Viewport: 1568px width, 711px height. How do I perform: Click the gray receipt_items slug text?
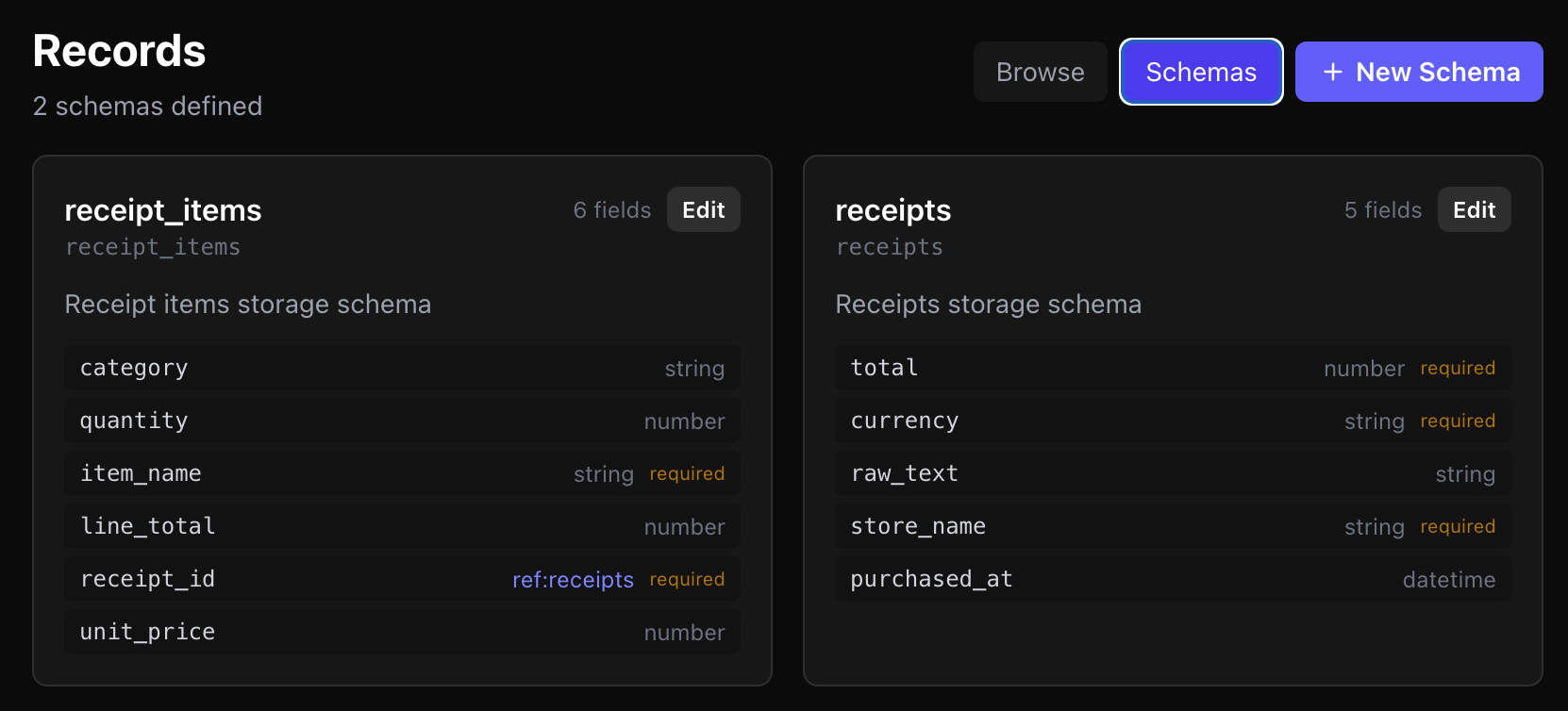pyautogui.click(x=153, y=247)
